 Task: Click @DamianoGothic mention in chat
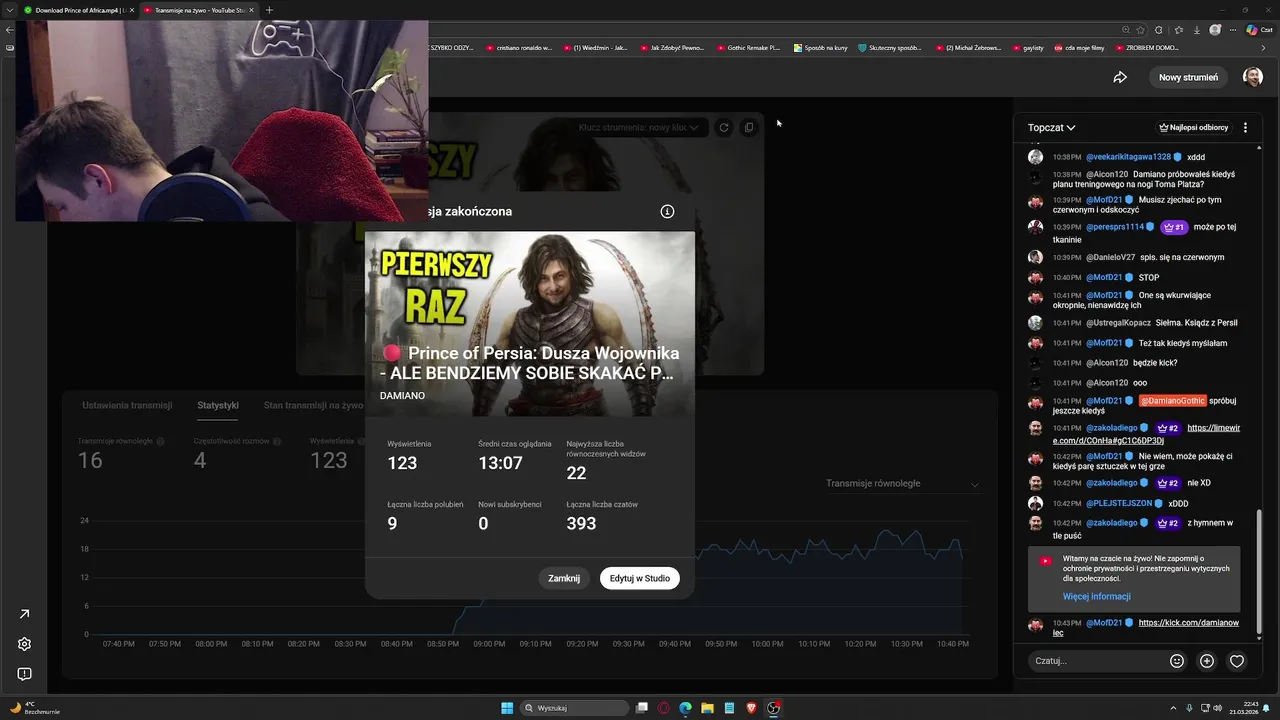[1172, 401]
